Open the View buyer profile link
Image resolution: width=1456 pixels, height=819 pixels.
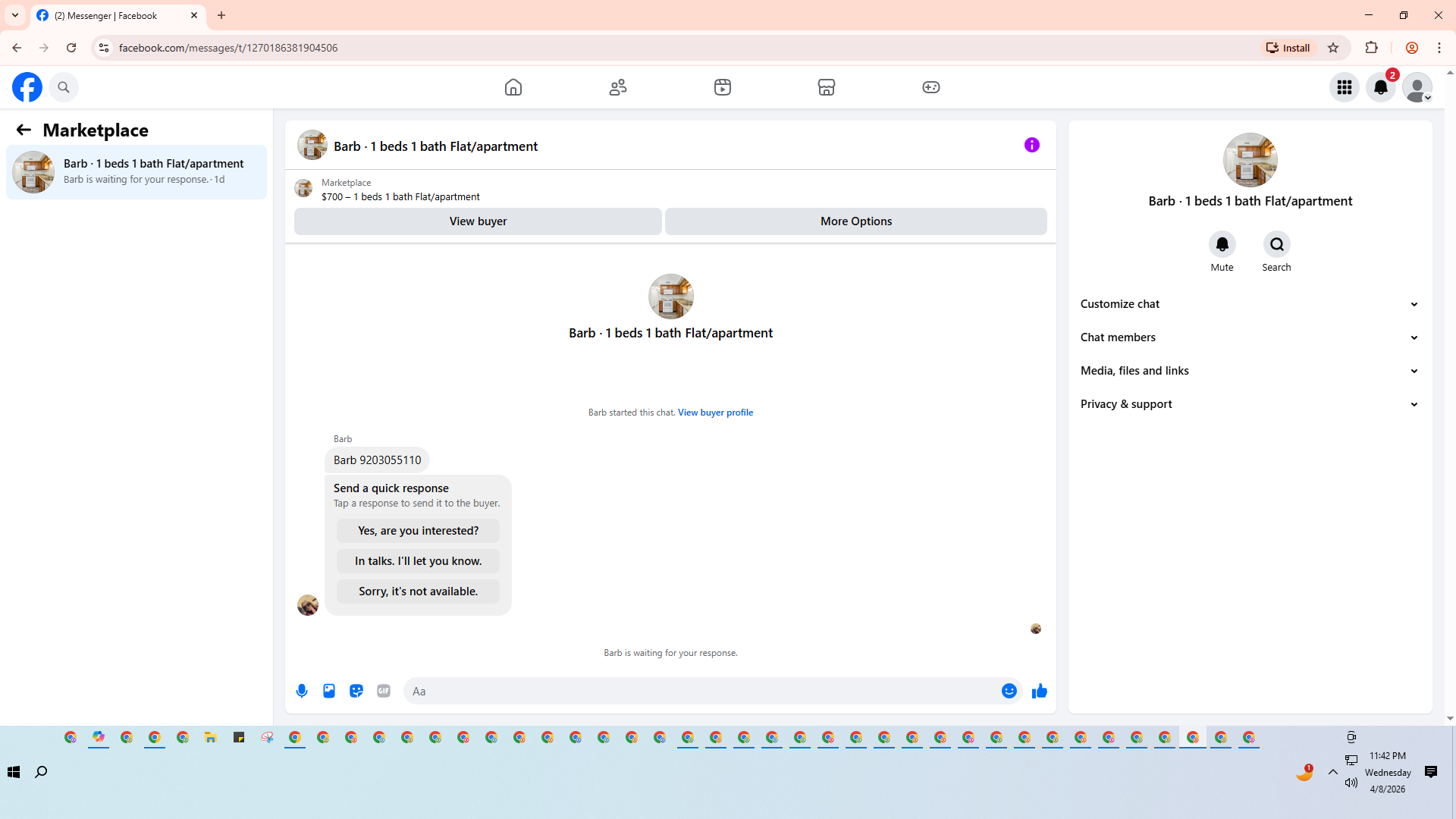point(715,413)
